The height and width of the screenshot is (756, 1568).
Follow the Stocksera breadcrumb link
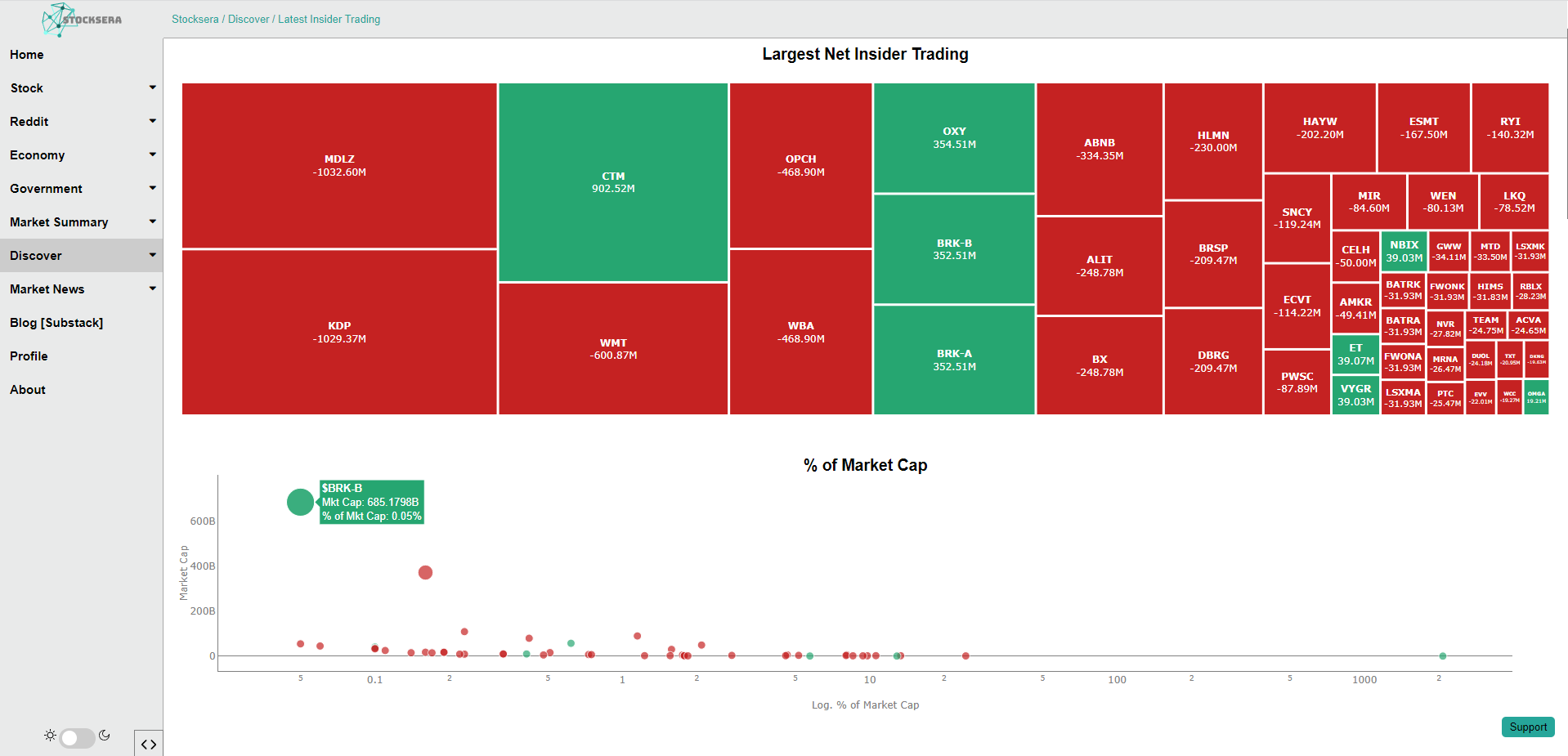coord(195,19)
